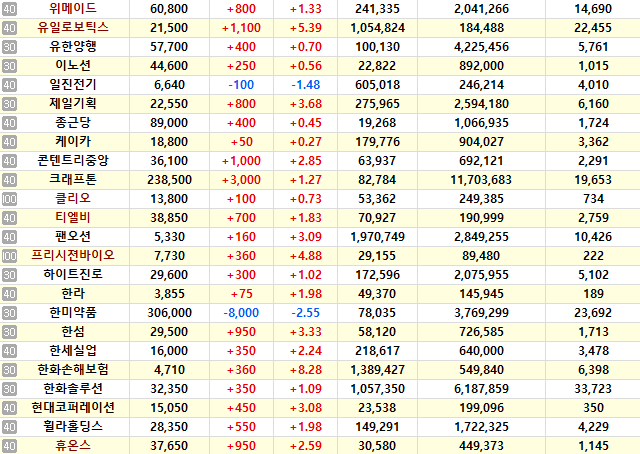Click 일진전기 change value -100
The image size is (640, 454).
(241, 85)
